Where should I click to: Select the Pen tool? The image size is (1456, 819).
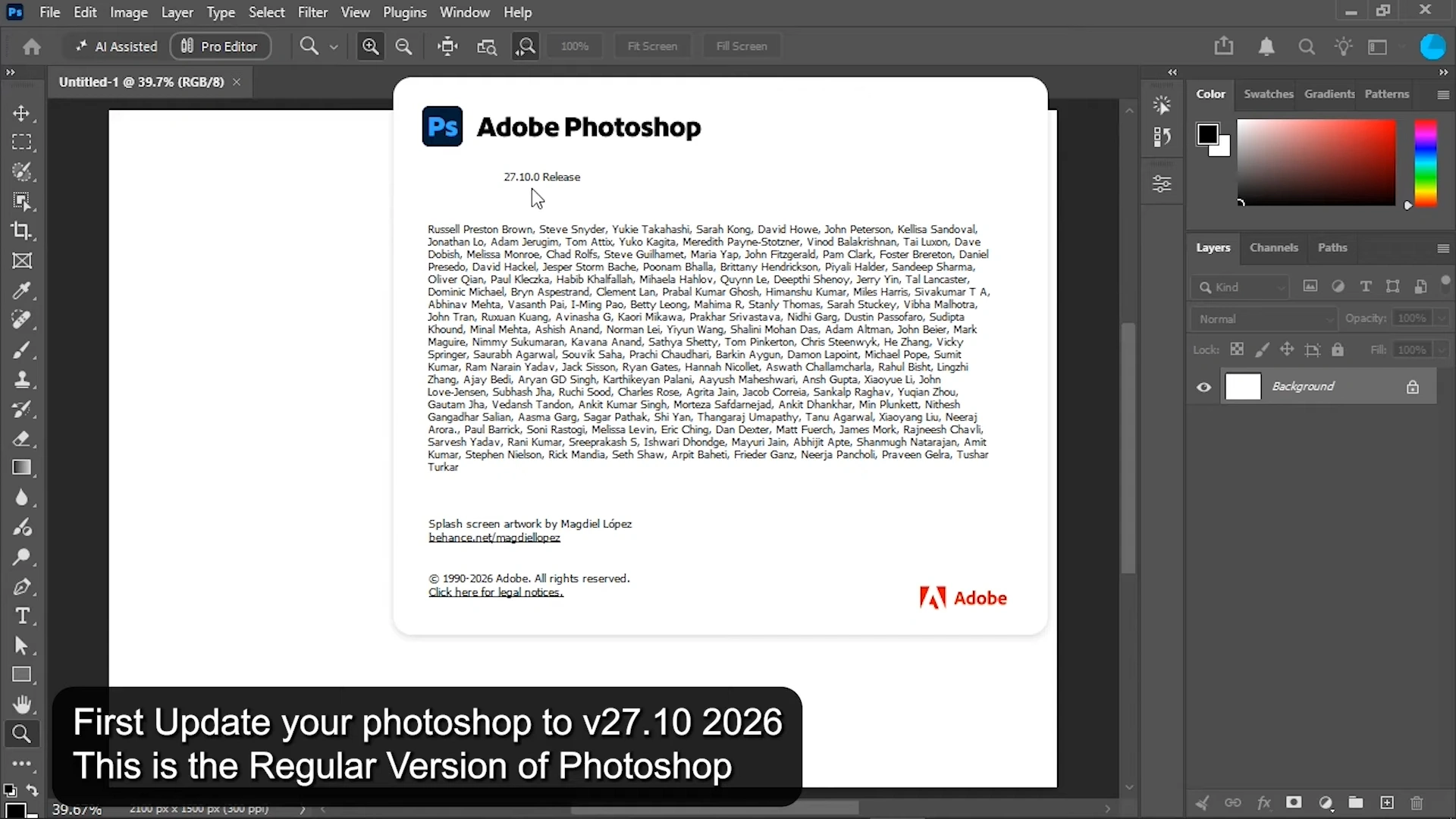[x=21, y=586]
